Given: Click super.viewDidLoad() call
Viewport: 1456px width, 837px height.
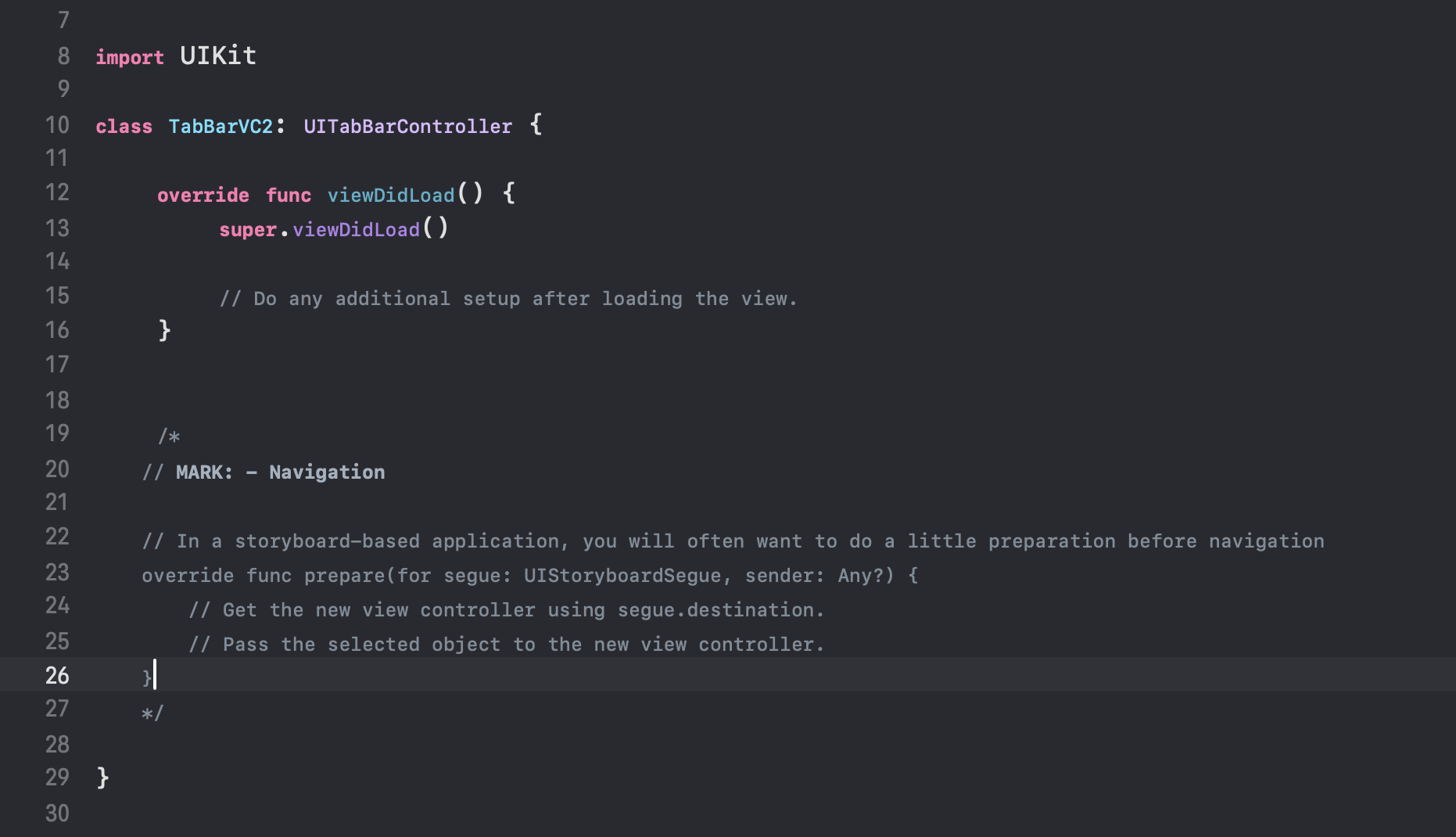Looking at the screenshot, I should point(334,229).
